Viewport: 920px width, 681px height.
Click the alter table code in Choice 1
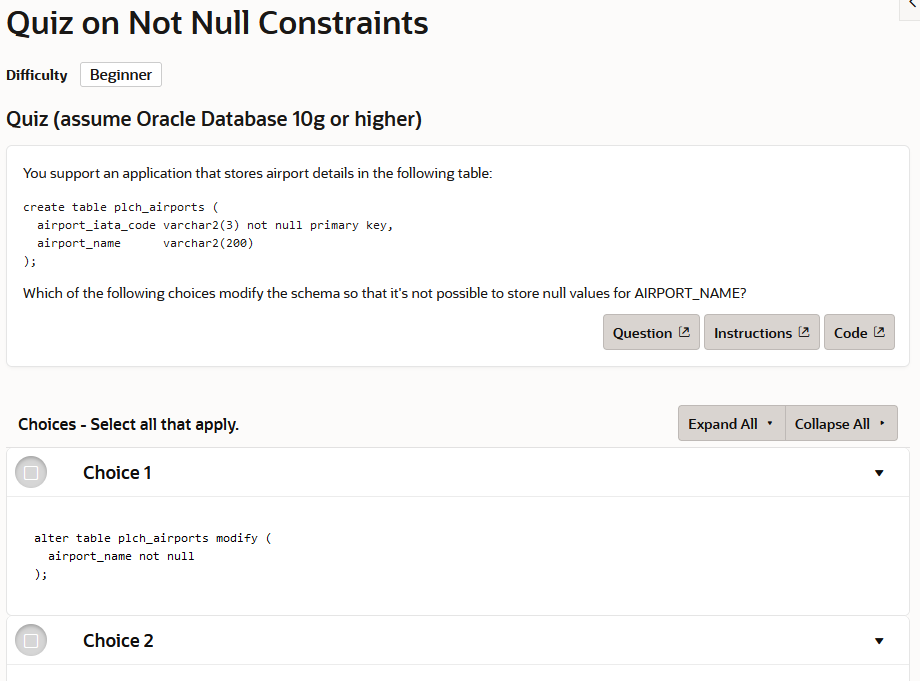152,556
